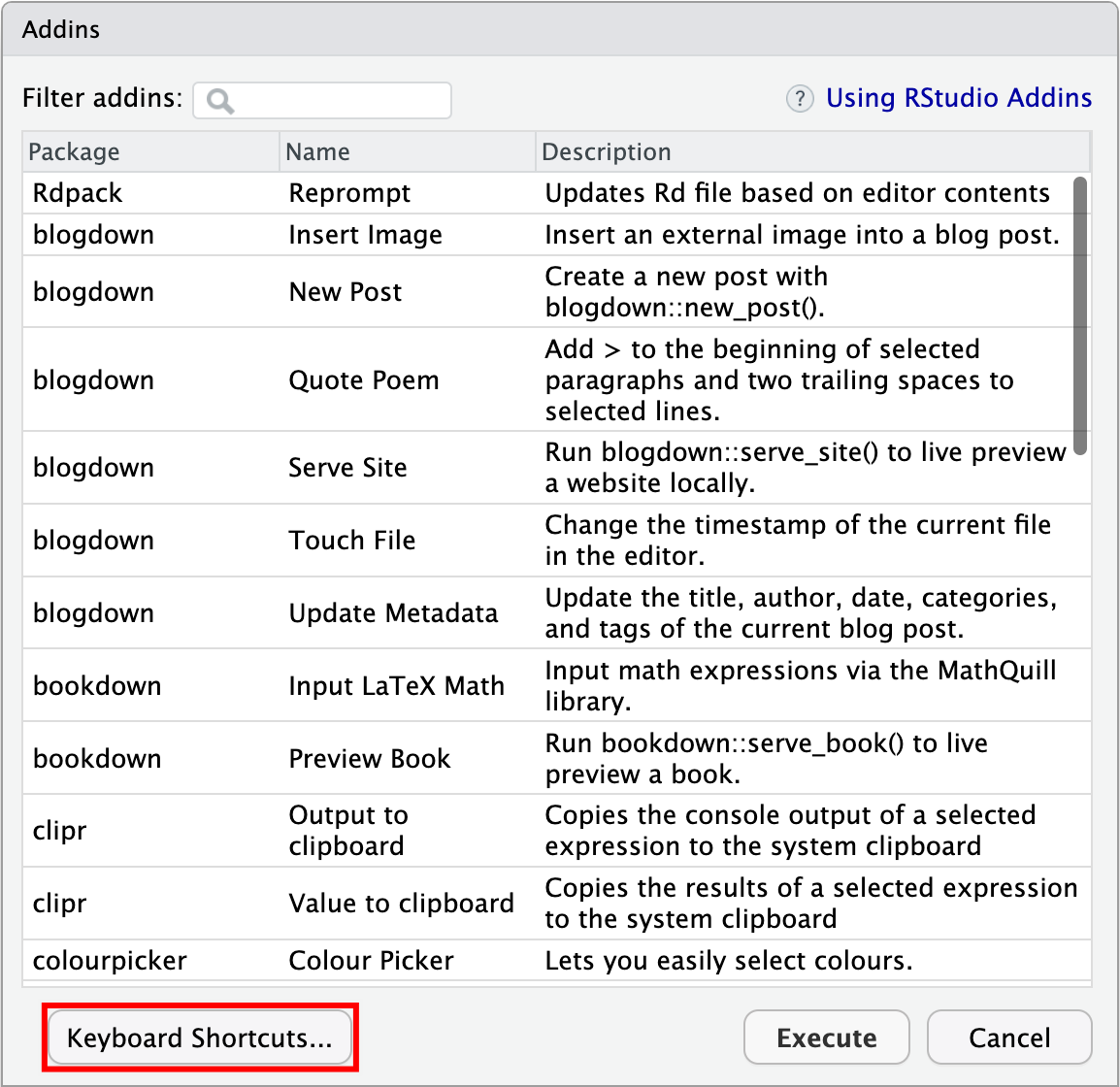The height and width of the screenshot is (1087, 1120).
Task: Click clipr cell in the Output to clipboard row
Action: click(59, 831)
